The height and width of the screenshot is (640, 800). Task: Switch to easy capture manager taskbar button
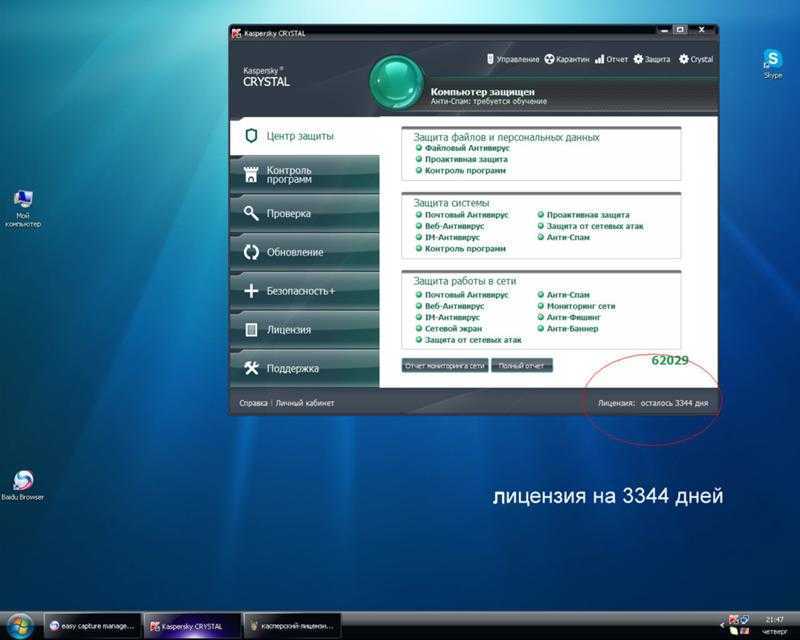(x=92, y=626)
